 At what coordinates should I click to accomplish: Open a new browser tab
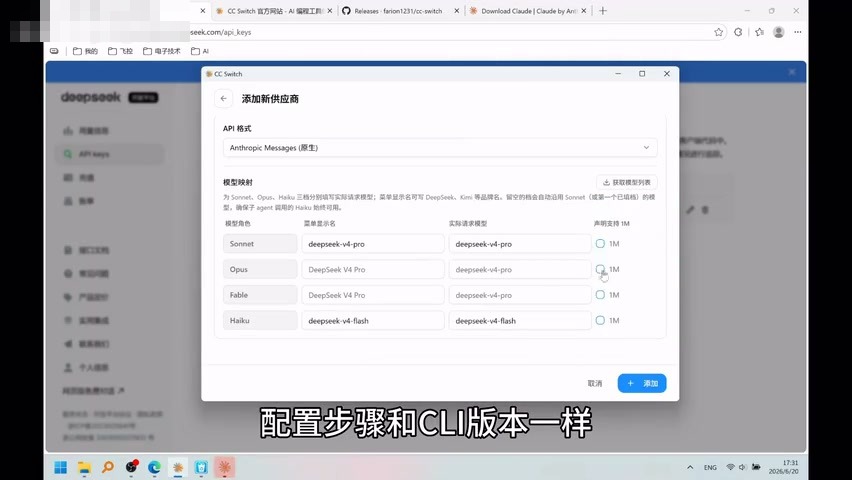pyautogui.click(x=603, y=11)
